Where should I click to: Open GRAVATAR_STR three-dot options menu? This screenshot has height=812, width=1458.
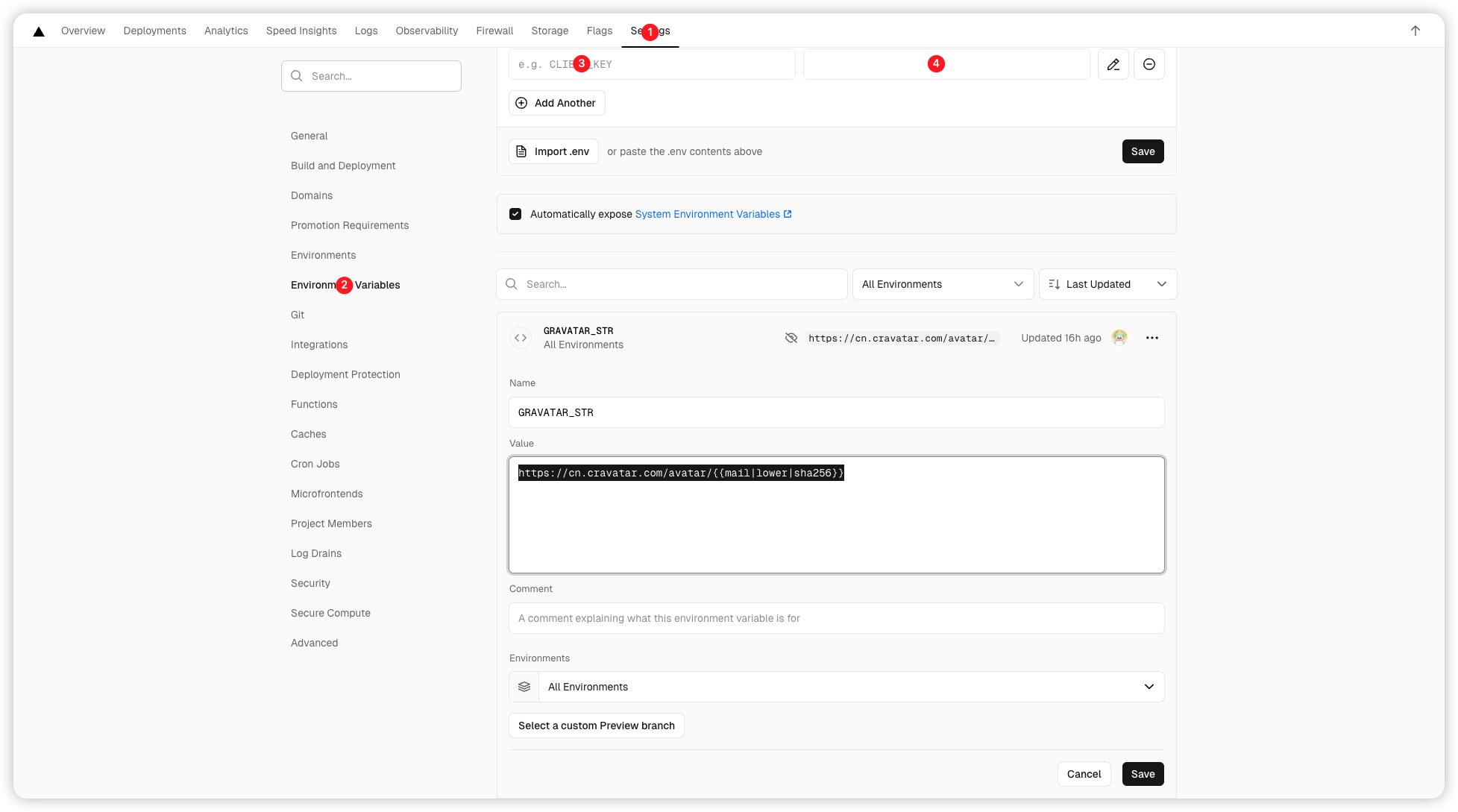point(1151,338)
